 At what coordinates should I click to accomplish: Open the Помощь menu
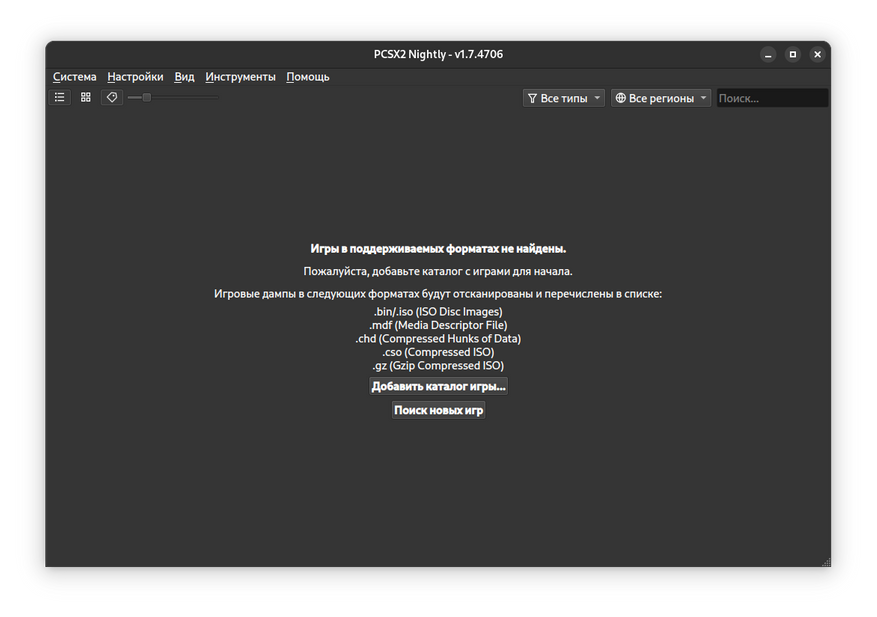(308, 77)
